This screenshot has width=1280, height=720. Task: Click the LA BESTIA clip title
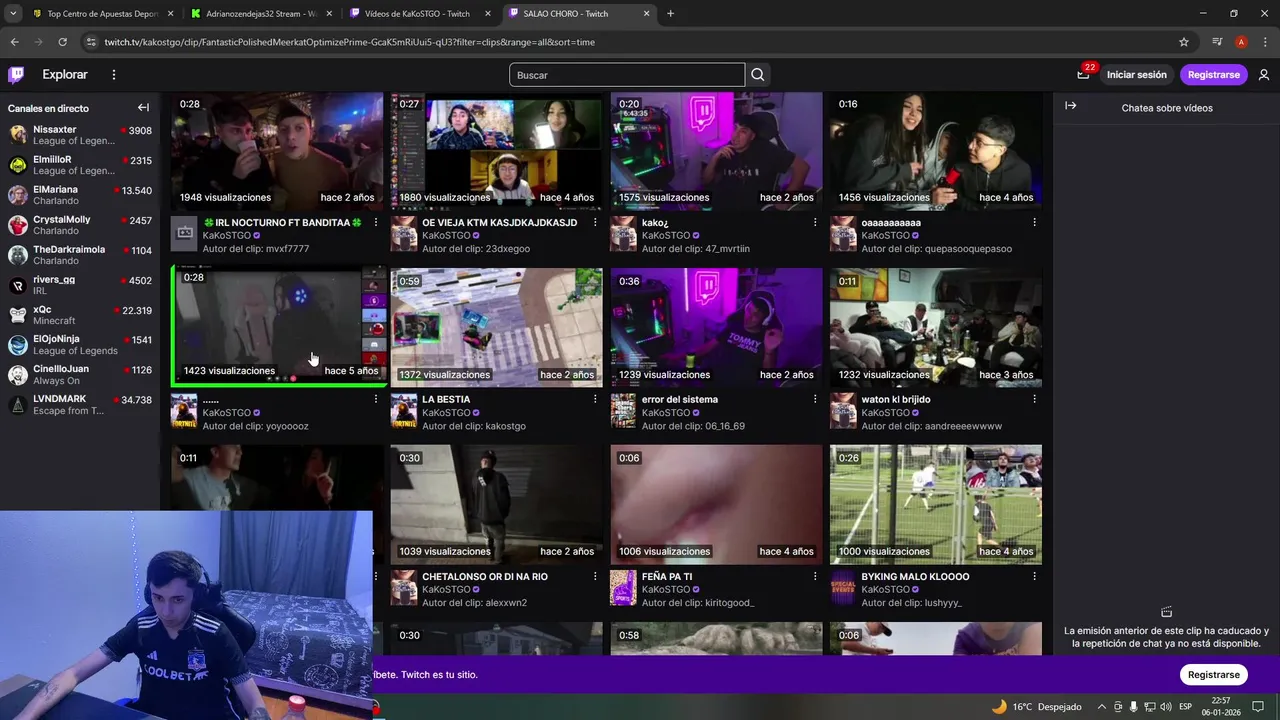(446, 399)
